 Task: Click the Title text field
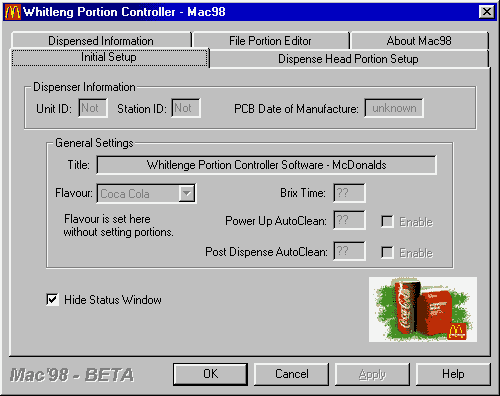point(266,165)
